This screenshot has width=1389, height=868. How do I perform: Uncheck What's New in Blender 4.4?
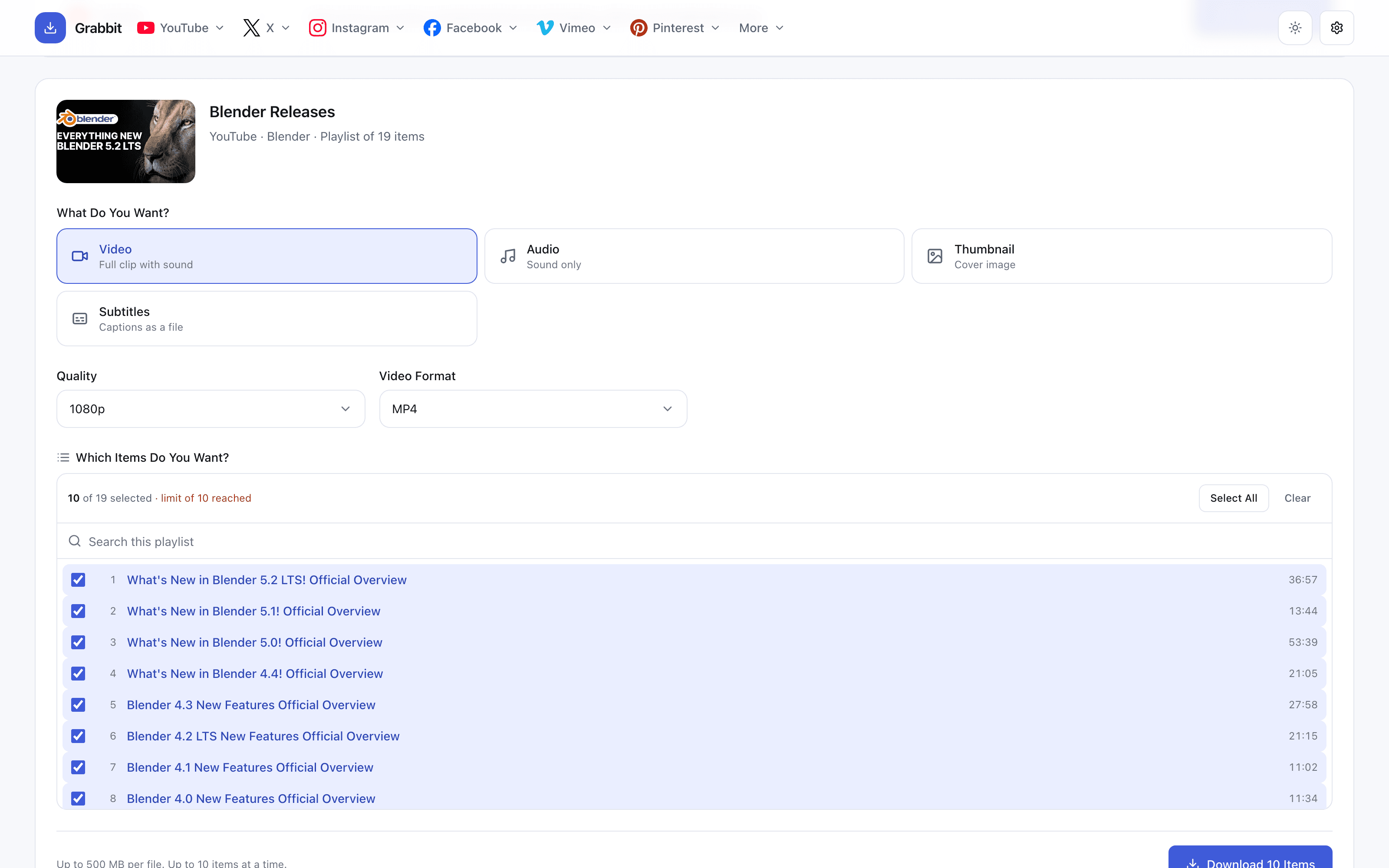click(x=78, y=674)
